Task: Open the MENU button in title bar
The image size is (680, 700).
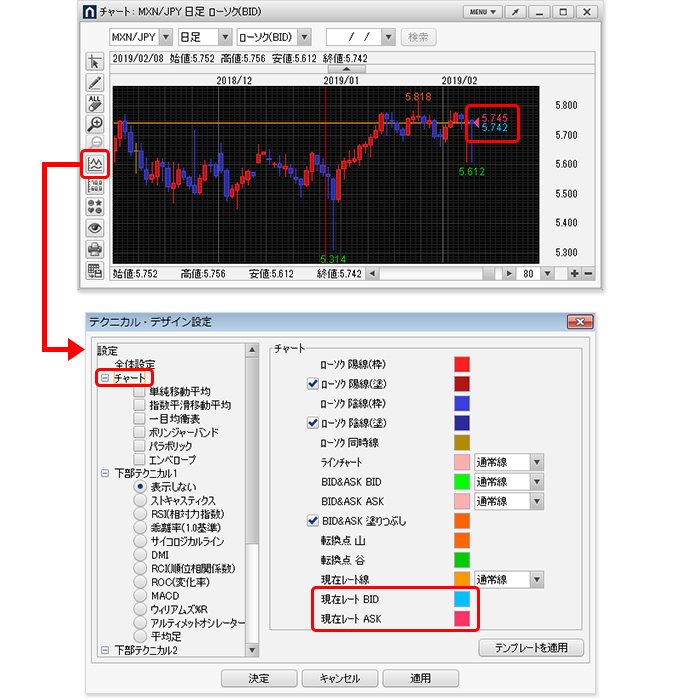Action: tap(482, 12)
